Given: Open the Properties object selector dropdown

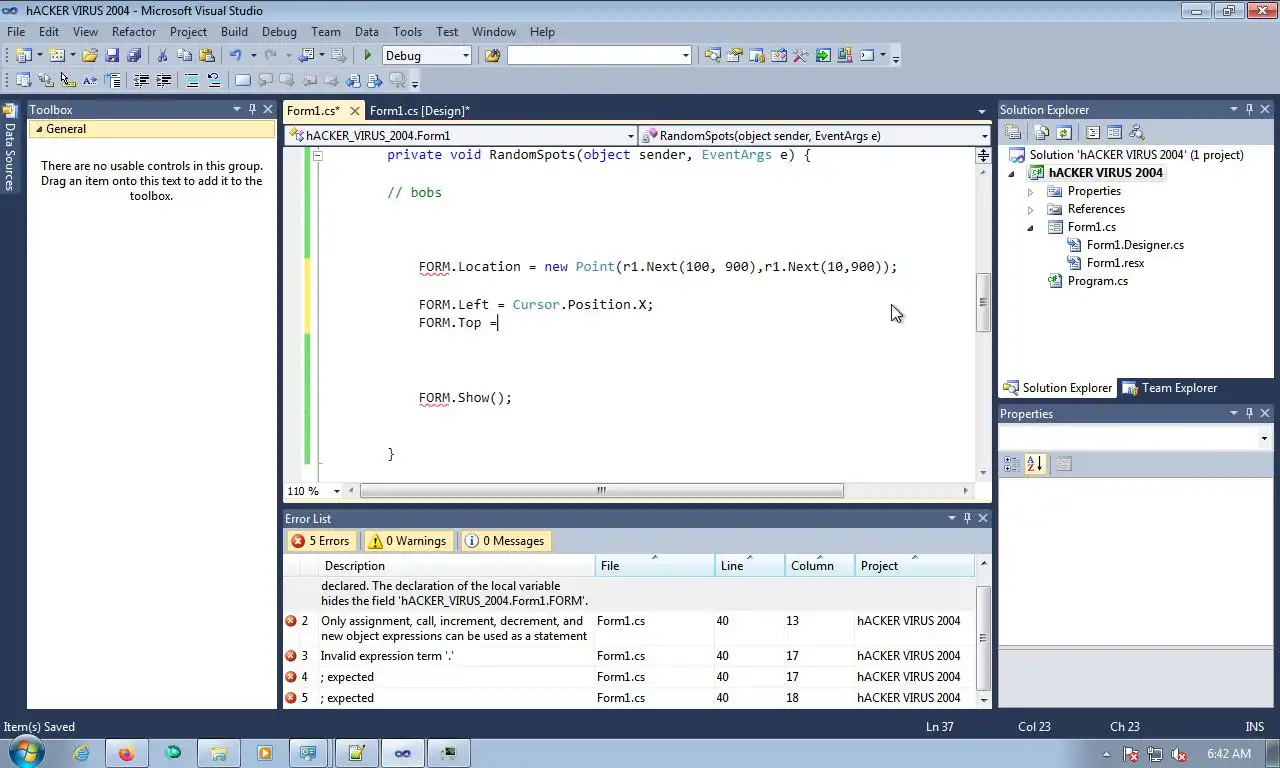Looking at the screenshot, I should [1263, 438].
